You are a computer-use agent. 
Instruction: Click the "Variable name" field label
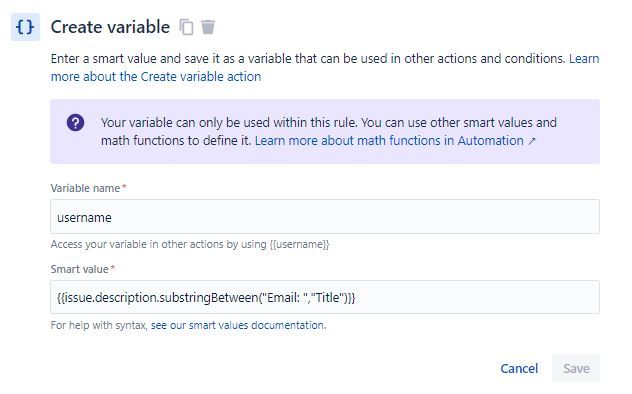[x=85, y=188]
